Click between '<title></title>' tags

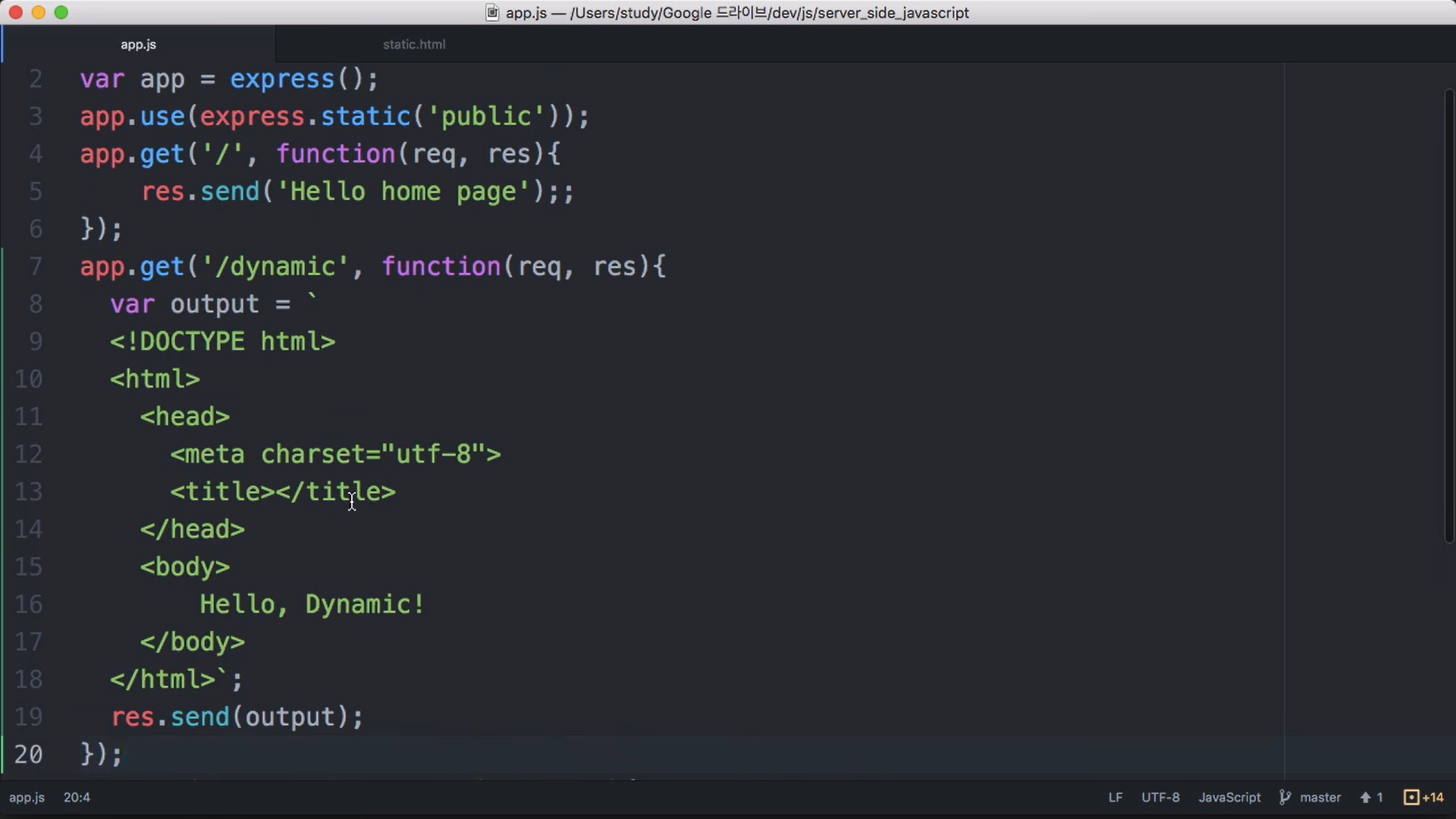(x=275, y=492)
